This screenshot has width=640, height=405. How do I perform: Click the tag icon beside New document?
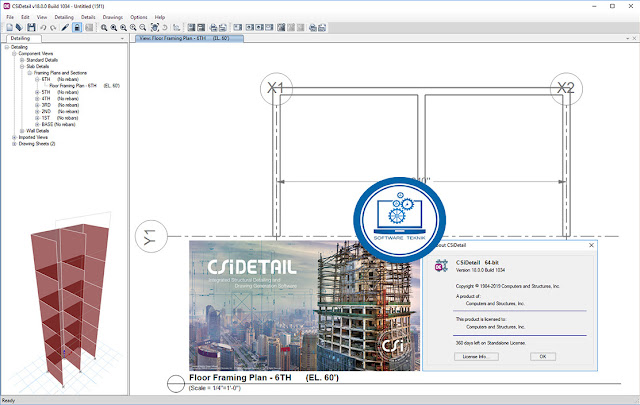click(19, 27)
